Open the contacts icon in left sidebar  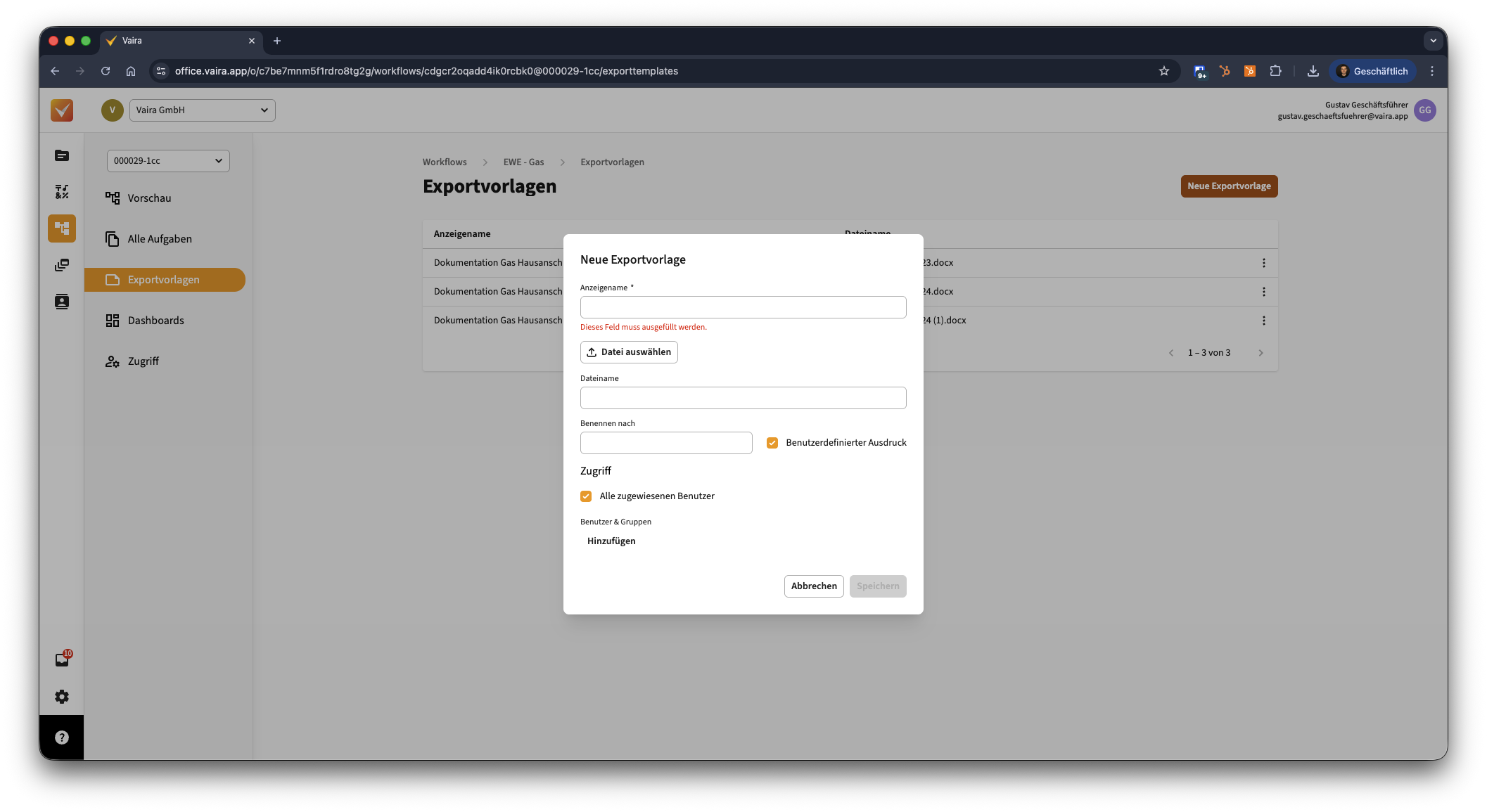62,302
